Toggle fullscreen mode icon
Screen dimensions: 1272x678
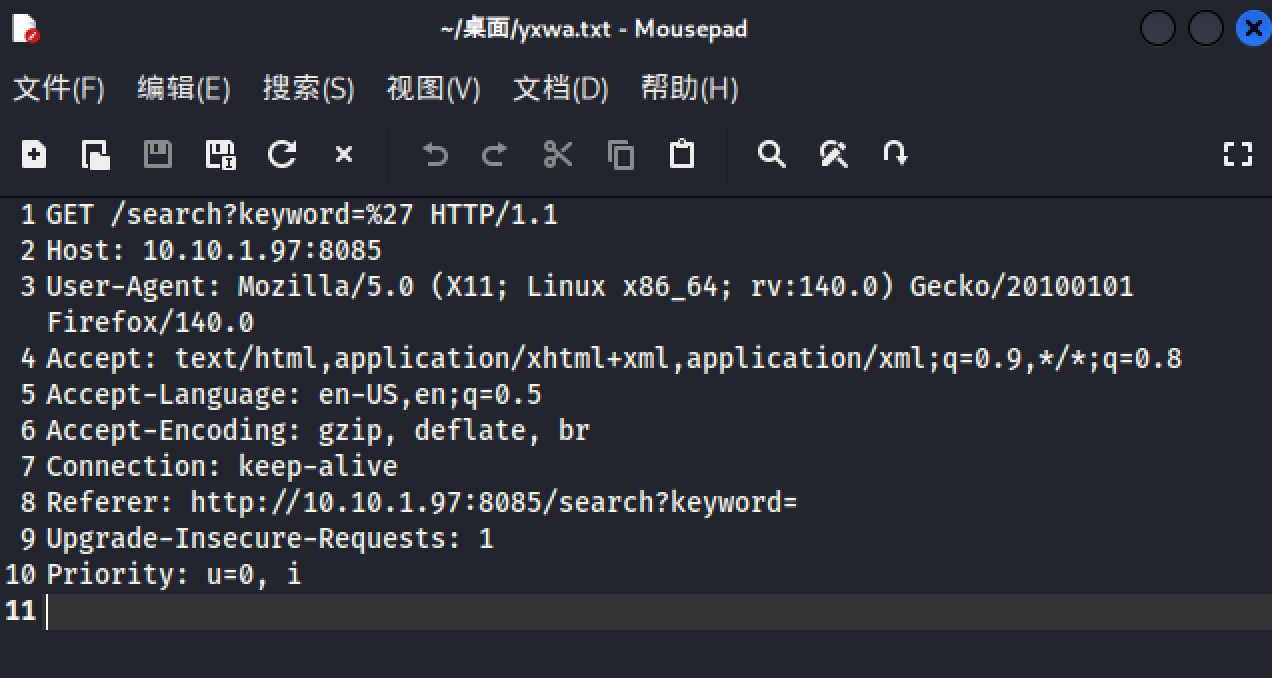tap(1238, 154)
